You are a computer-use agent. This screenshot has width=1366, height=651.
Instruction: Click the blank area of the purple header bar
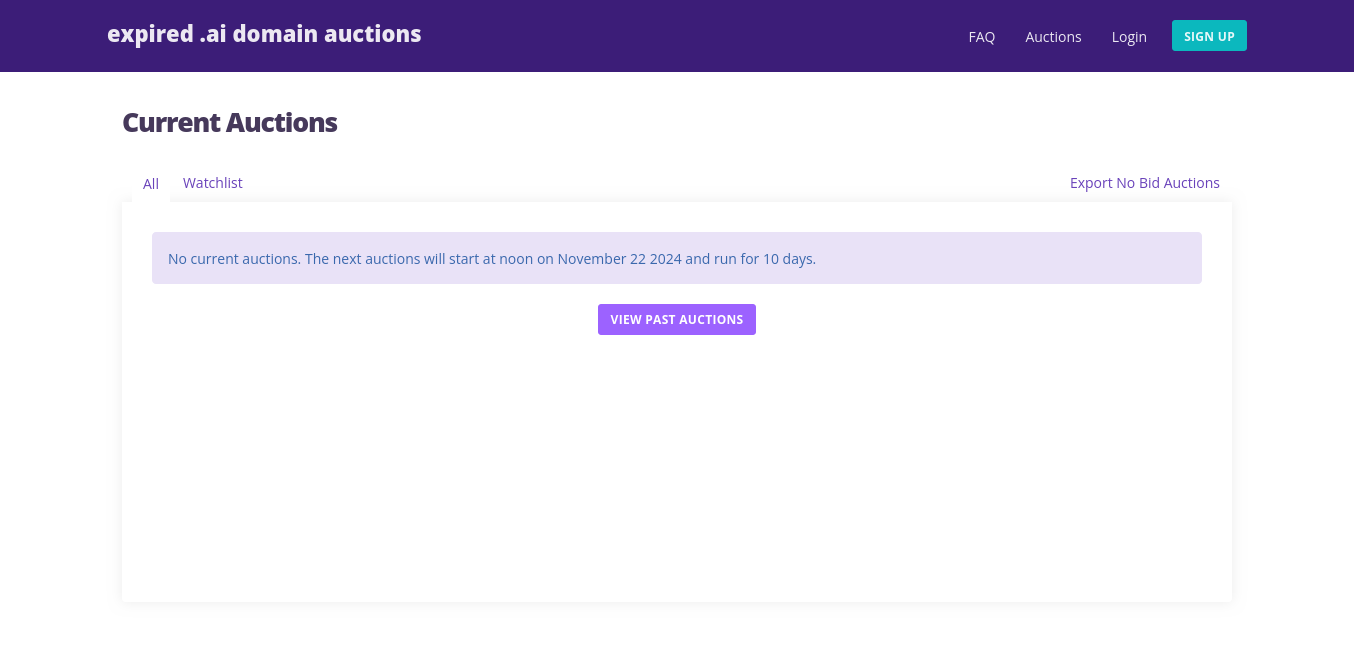coord(690,36)
